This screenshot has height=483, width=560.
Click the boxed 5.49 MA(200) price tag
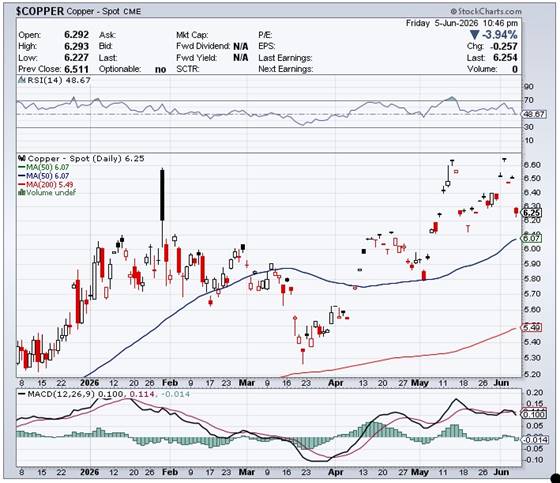point(532,327)
